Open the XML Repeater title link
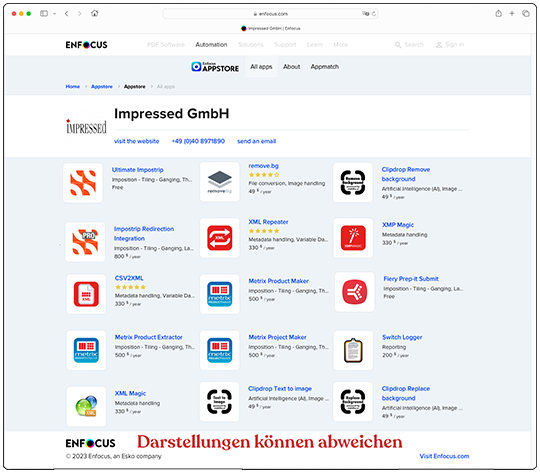The height and width of the screenshot is (475, 540). point(268,222)
